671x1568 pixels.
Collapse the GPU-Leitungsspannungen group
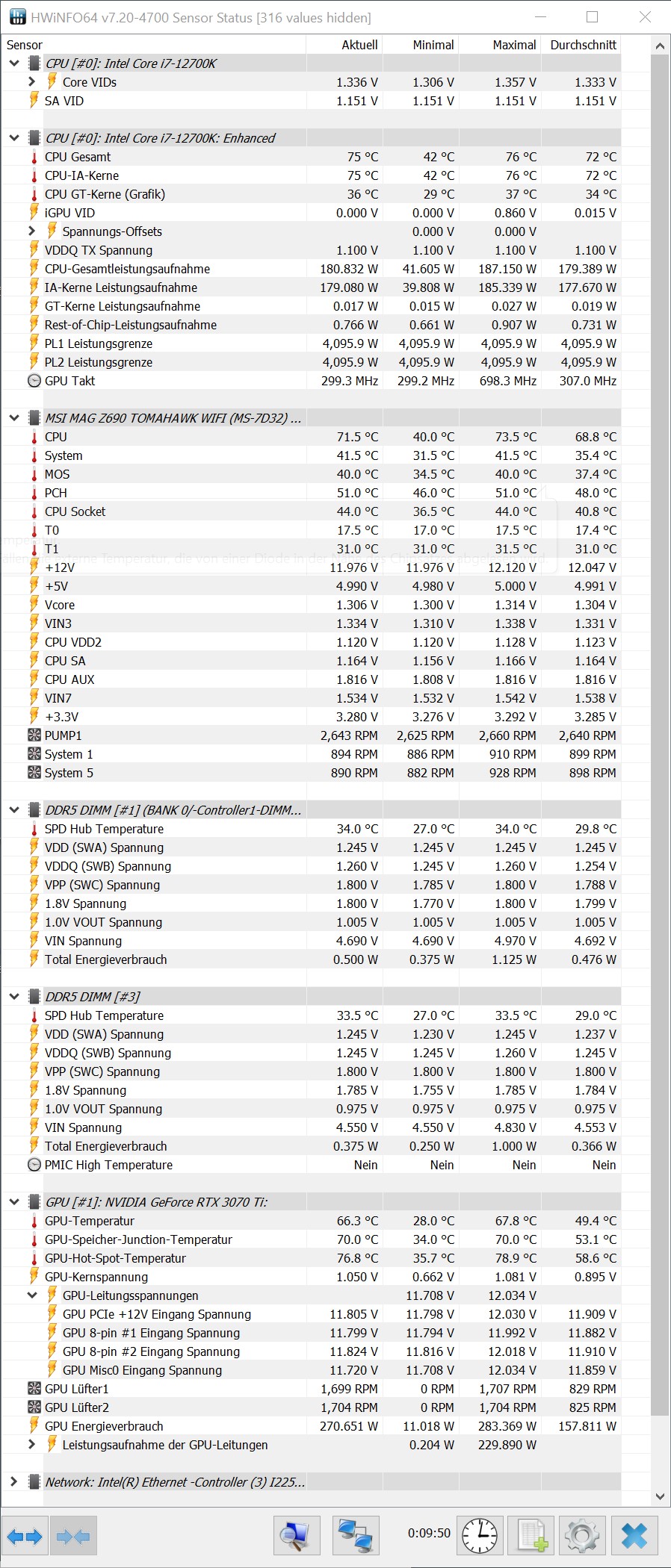[31, 1295]
